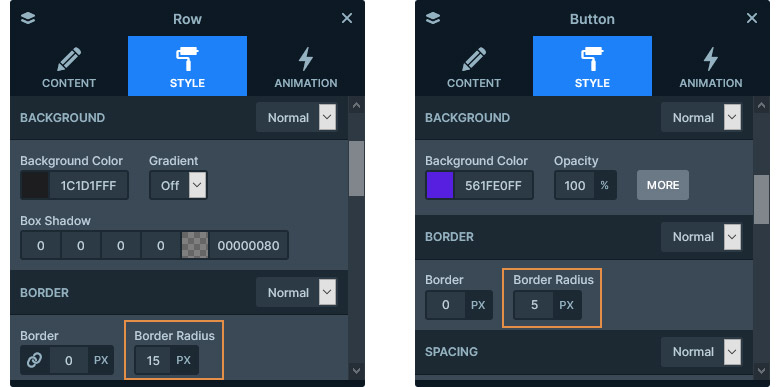
Task: Open the Button Spacing state Normal dropdown
Action: pyautogui.click(x=701, y=352)
